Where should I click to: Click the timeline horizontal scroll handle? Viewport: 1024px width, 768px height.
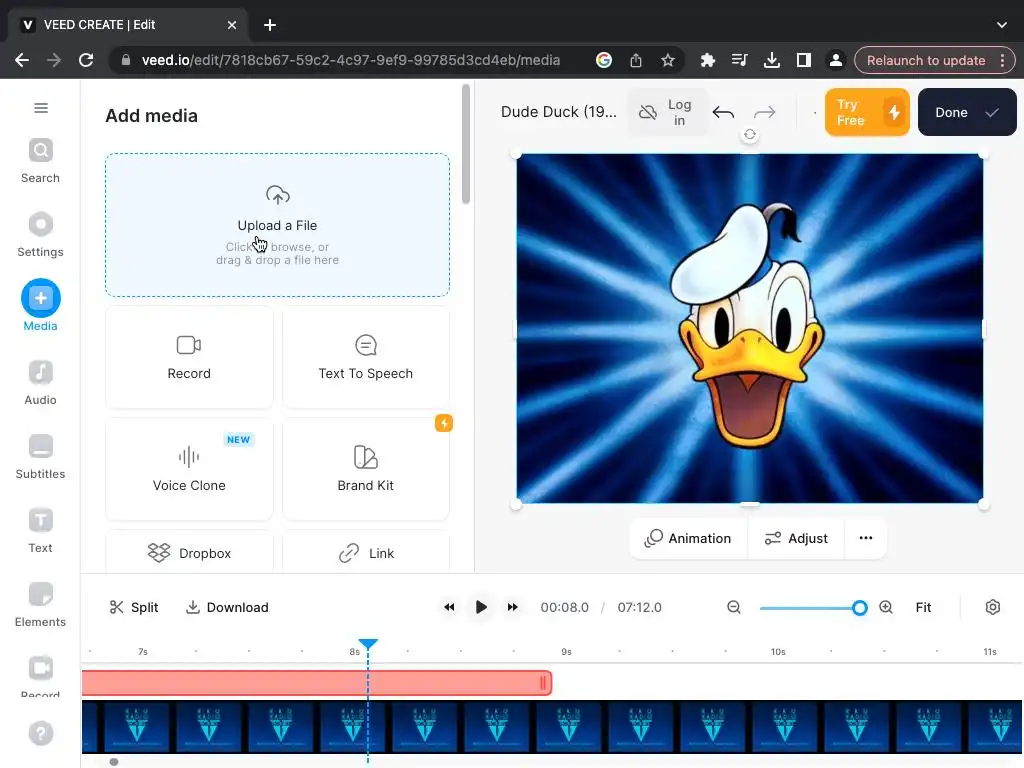[x=114, y=761]
